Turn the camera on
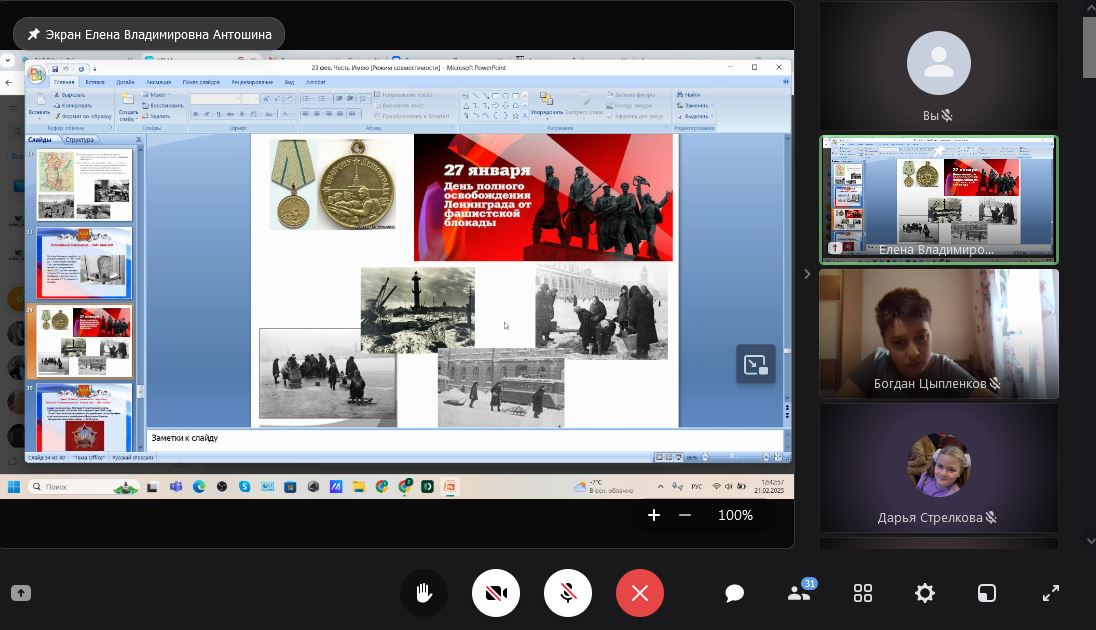 (496, 594)
